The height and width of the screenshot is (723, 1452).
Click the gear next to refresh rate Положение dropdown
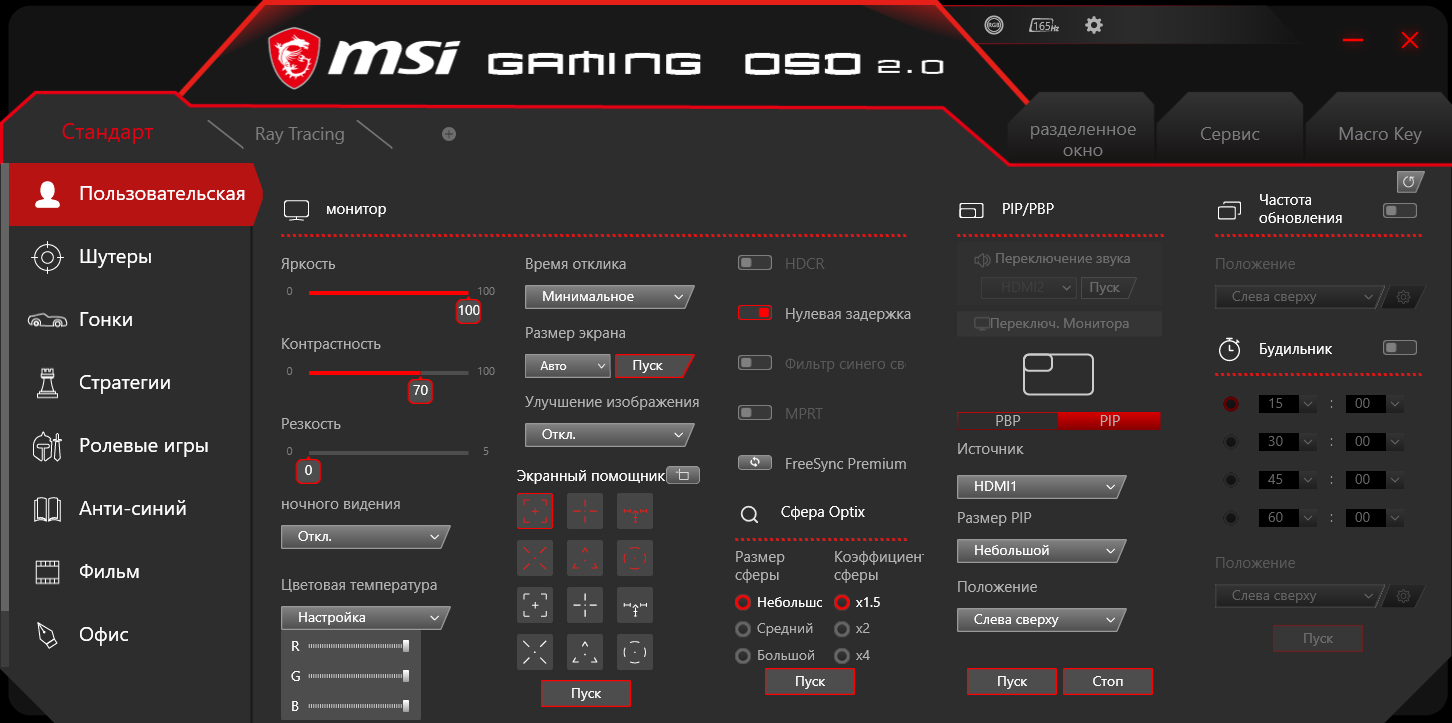point(1403,297)
